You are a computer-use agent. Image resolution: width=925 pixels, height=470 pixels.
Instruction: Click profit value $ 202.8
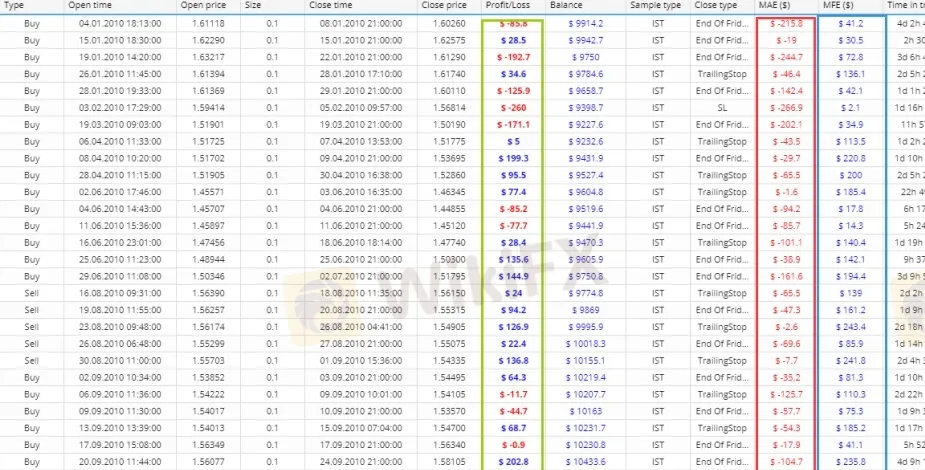pyautogui.click(x=513, y=461)
